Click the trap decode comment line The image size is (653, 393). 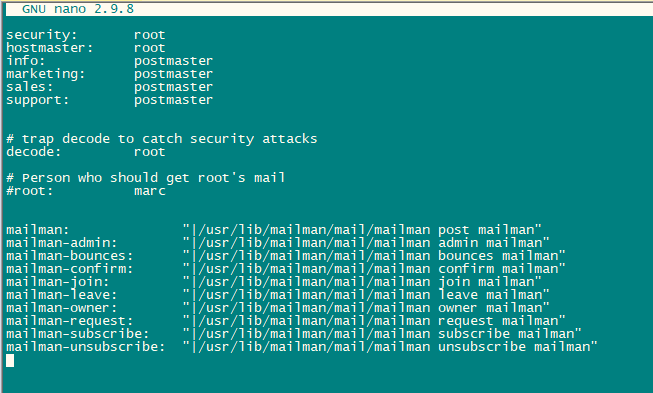[x=162, y=139]
